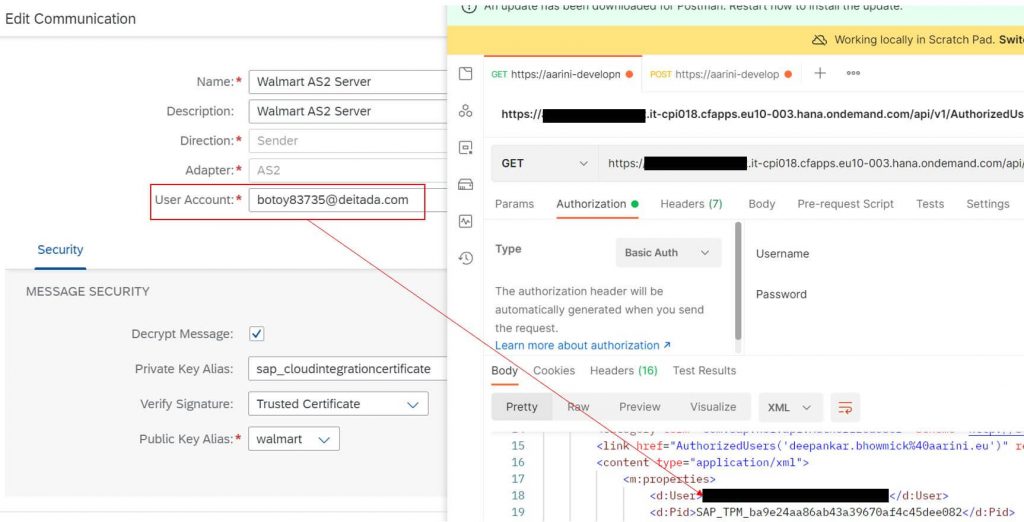Open History icon in Postman sidebar
Viewport: 1024px width, 522px height.
(x=465, y=259)
